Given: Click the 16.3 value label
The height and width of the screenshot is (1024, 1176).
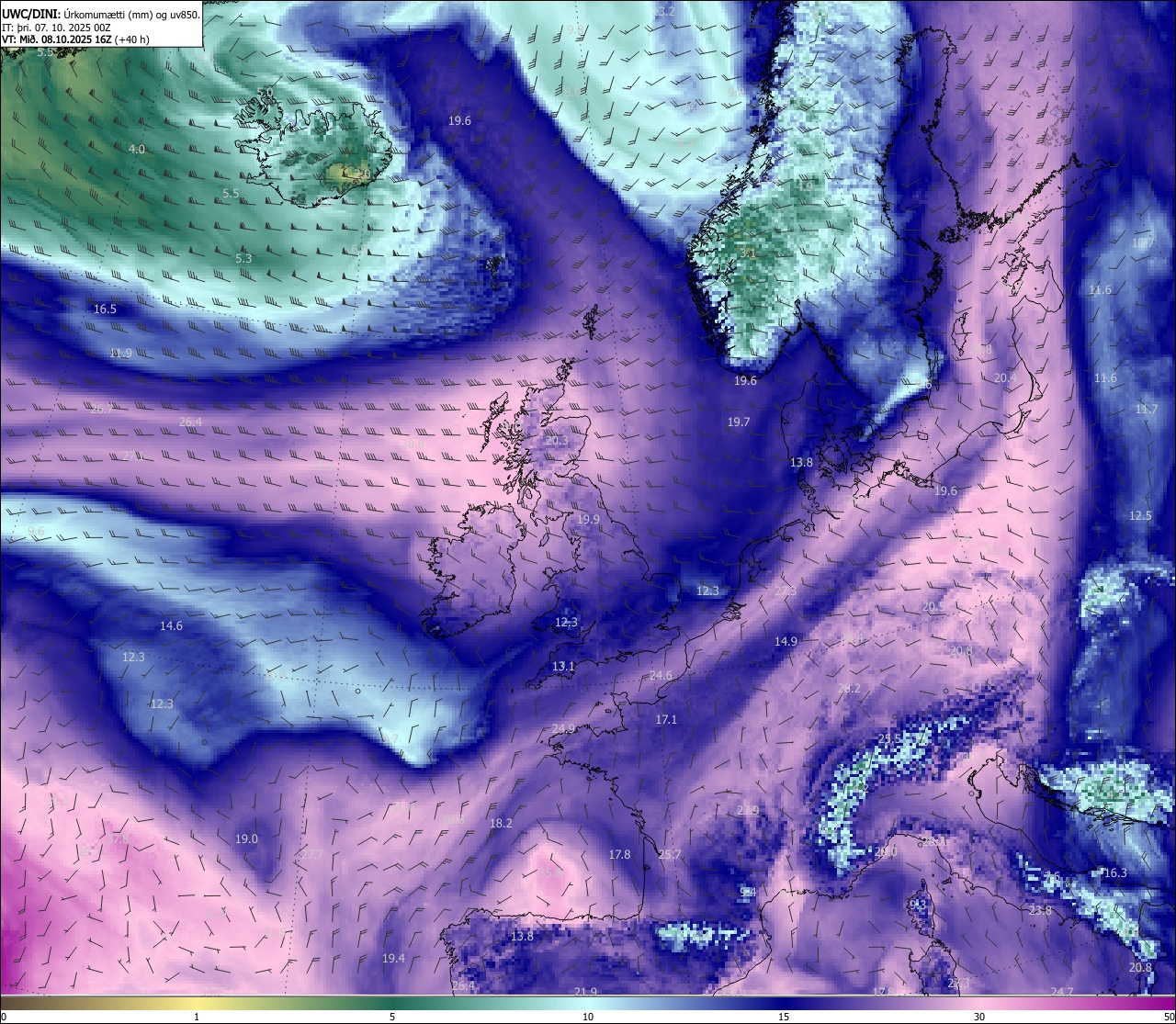Looking at the screenshot, I should pos(1114,873).
